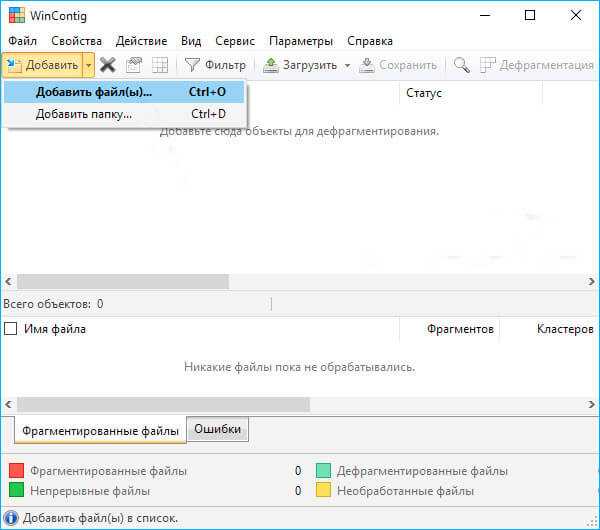Click lower list scrollbar left arrow
This screenshot has height=530, width=600.
point(8,404)
